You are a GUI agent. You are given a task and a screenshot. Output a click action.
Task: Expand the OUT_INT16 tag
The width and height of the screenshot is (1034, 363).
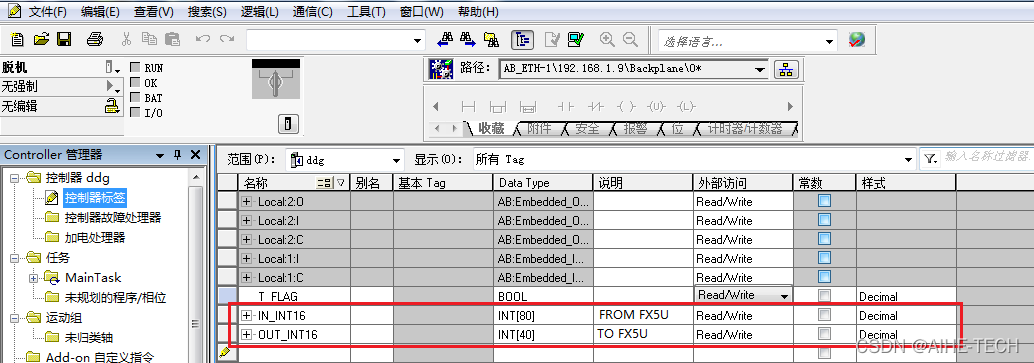click(x=247, y=335)
